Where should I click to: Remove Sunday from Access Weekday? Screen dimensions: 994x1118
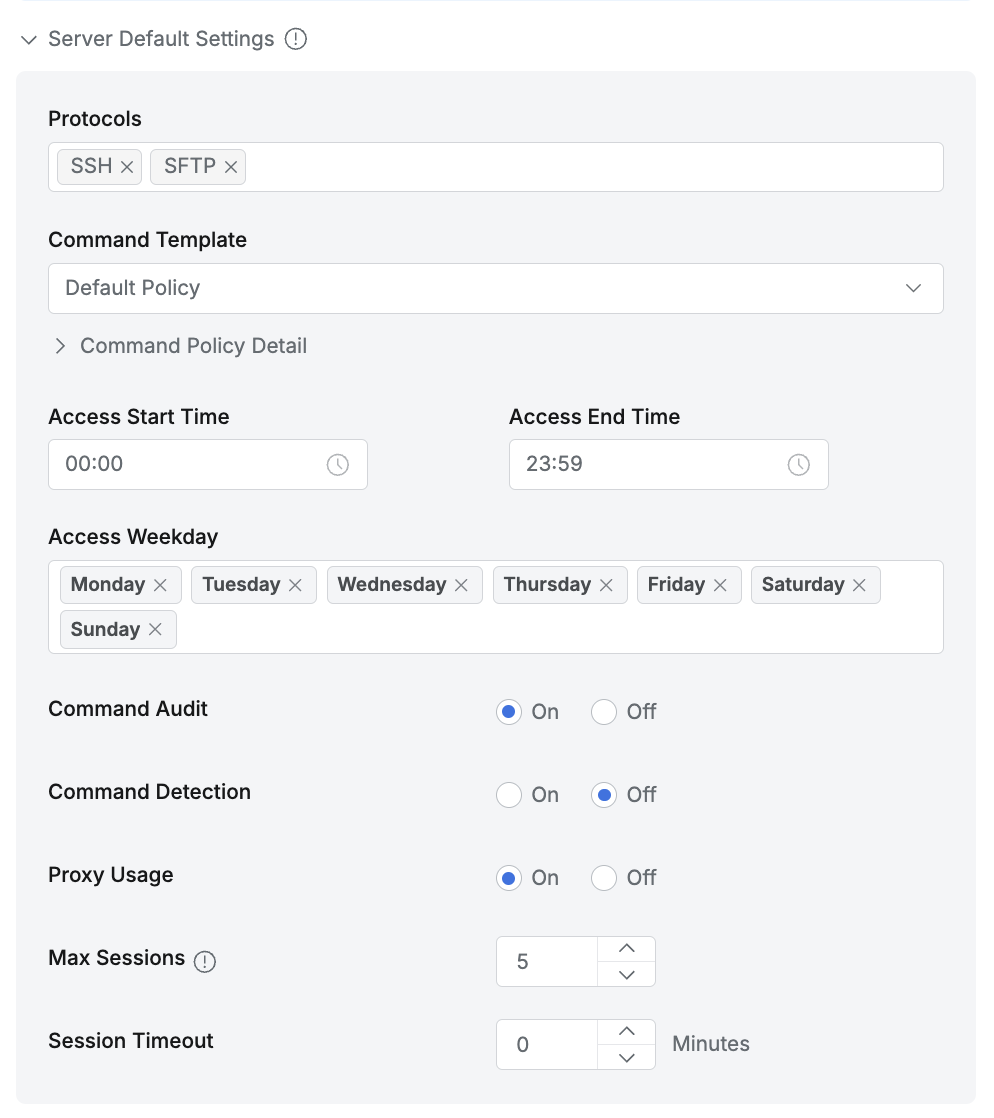tap(155, 630)
